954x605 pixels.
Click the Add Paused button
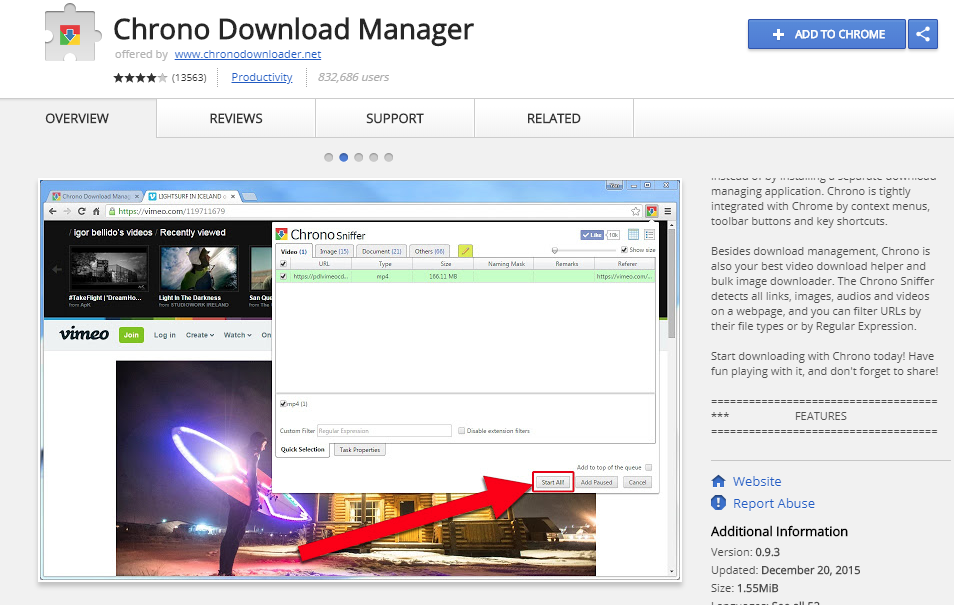point(596,482)
